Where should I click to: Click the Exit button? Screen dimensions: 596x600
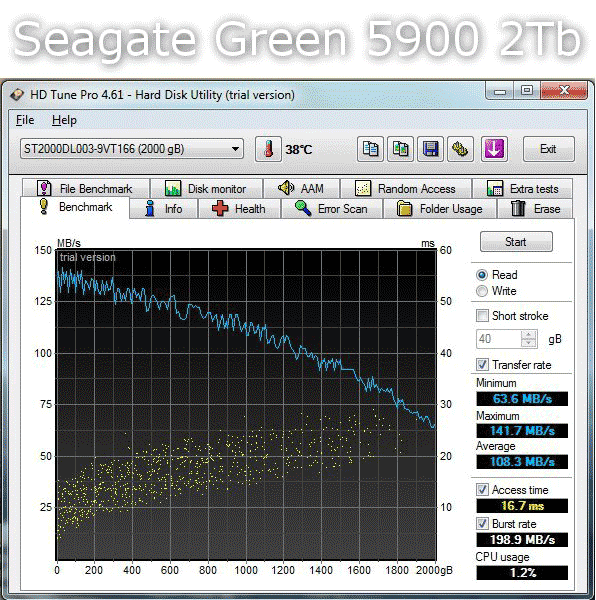pos(548,149)
